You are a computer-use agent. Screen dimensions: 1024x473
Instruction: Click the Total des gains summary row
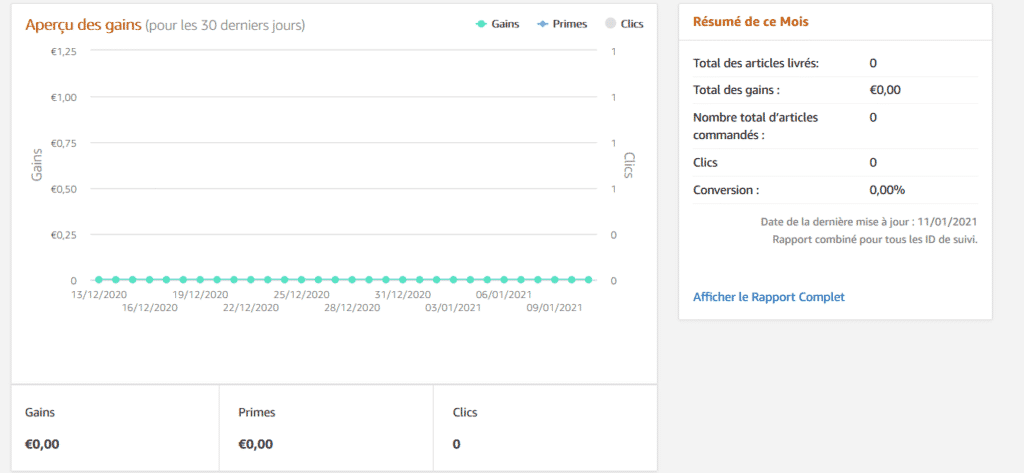835,90
